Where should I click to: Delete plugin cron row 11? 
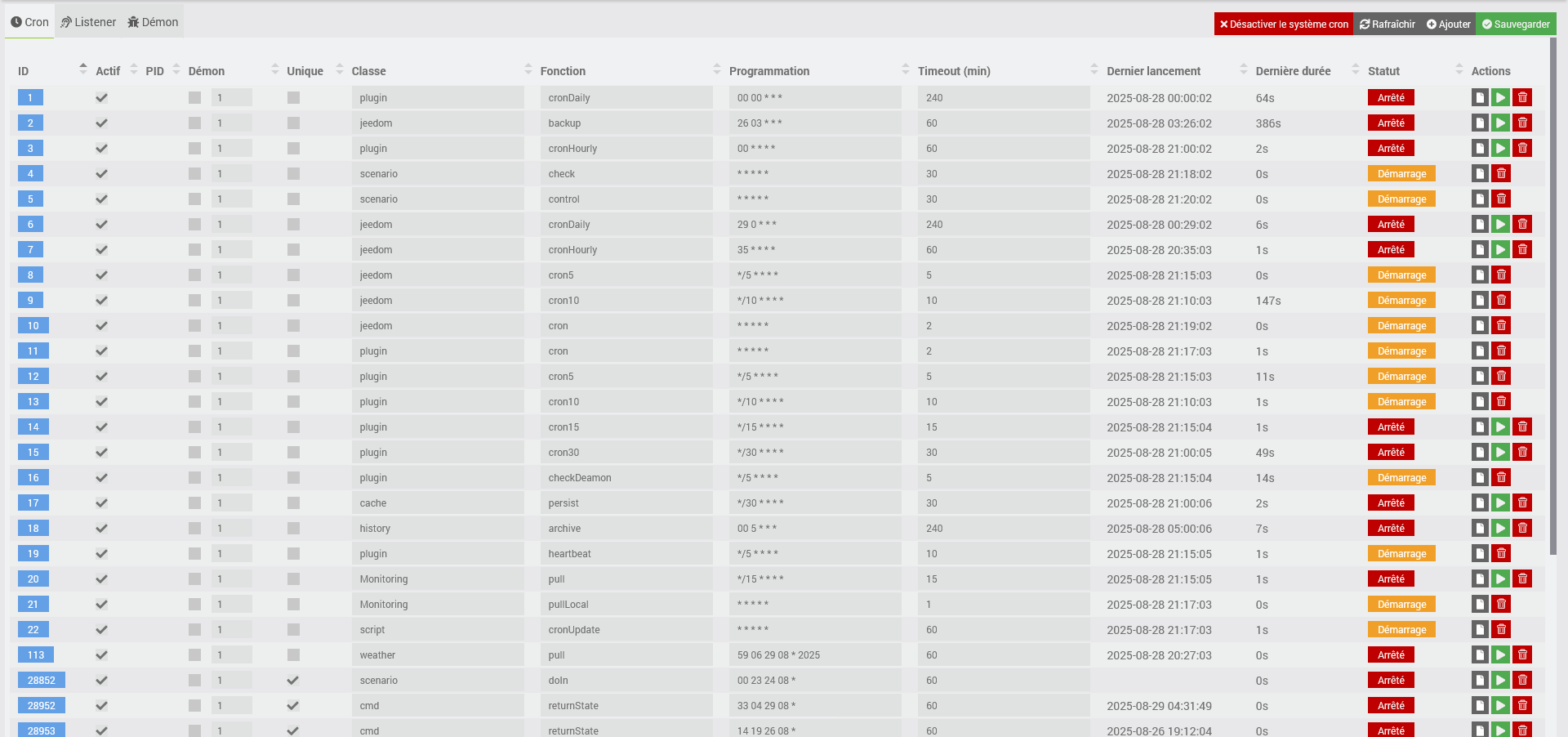(1501, 351)
